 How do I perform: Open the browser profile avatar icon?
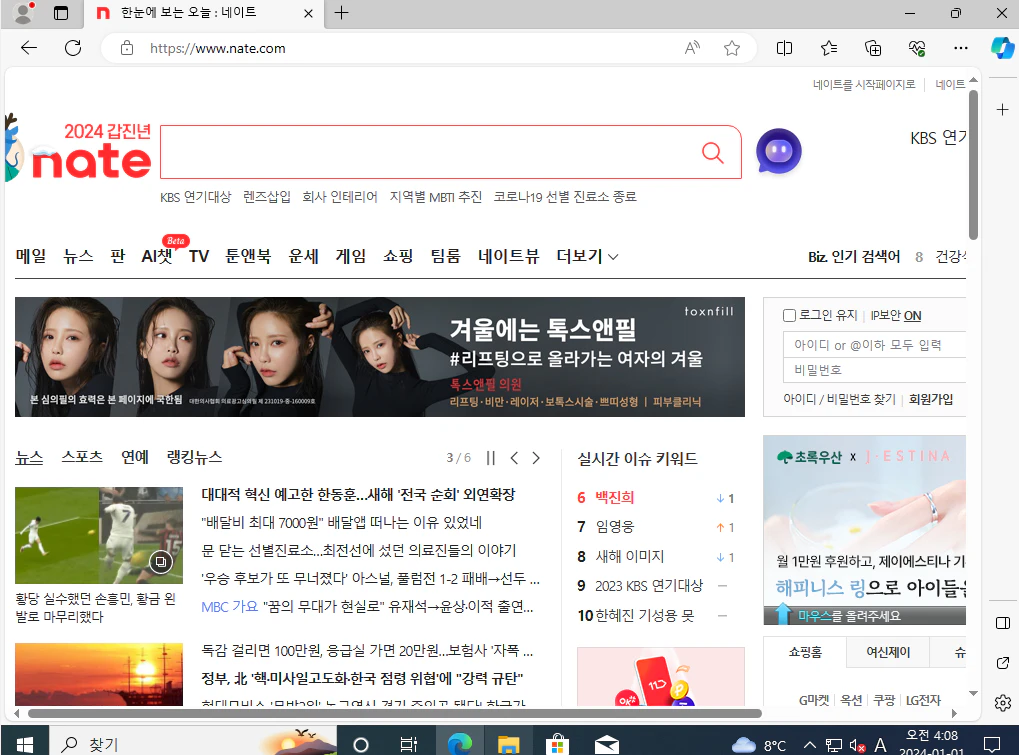point(23,13)
